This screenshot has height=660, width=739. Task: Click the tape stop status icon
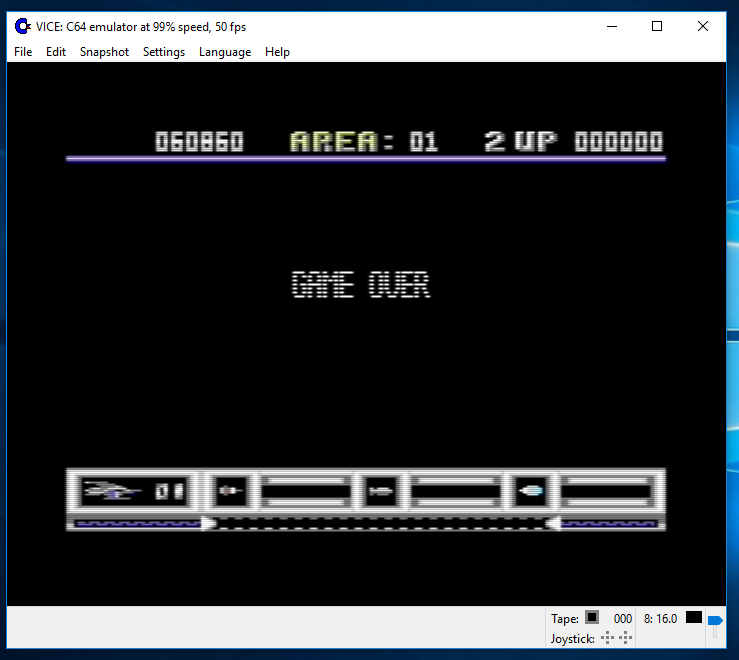(x=592, y=618)
